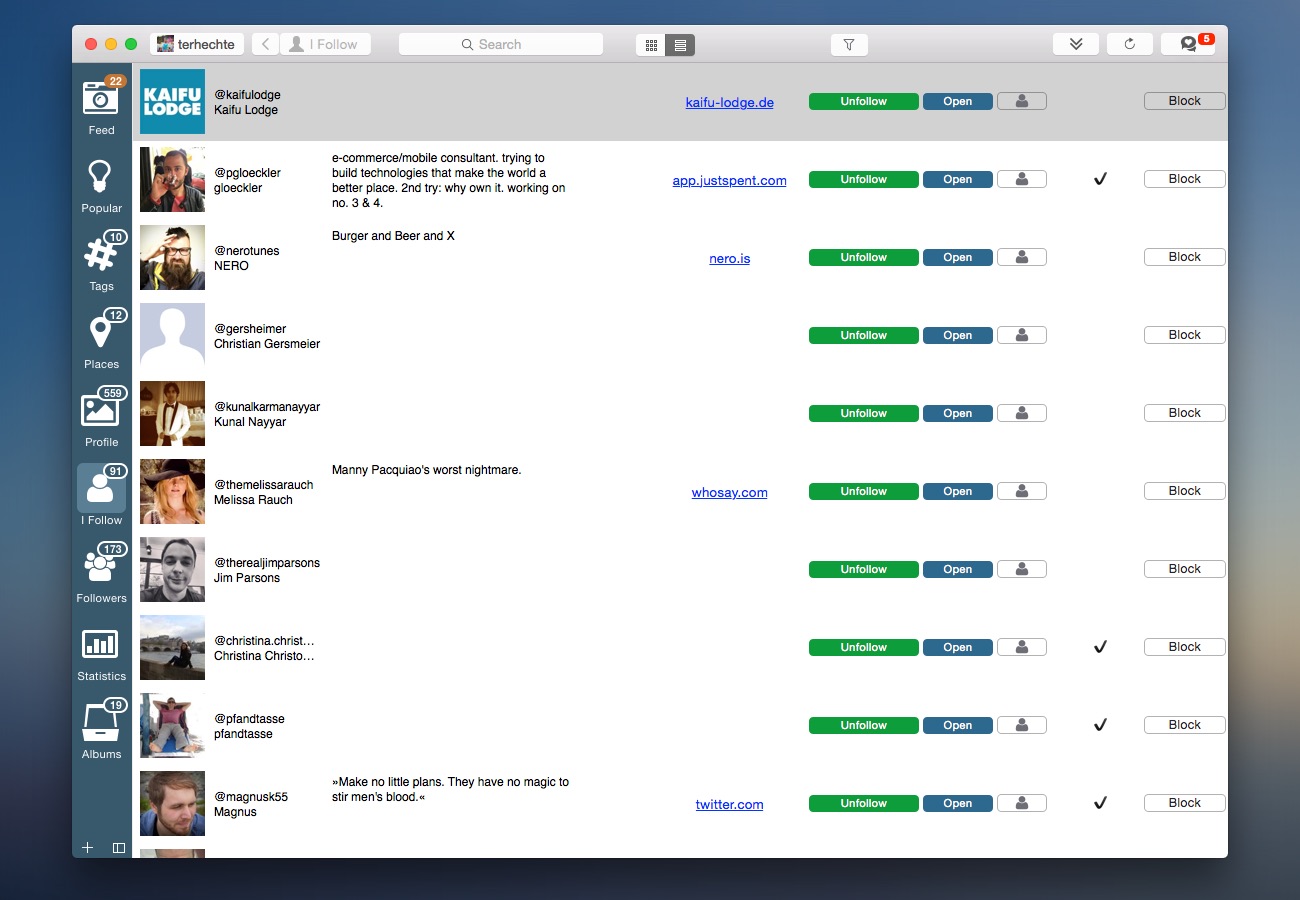Select the Profile tab in sidebar

101,417
